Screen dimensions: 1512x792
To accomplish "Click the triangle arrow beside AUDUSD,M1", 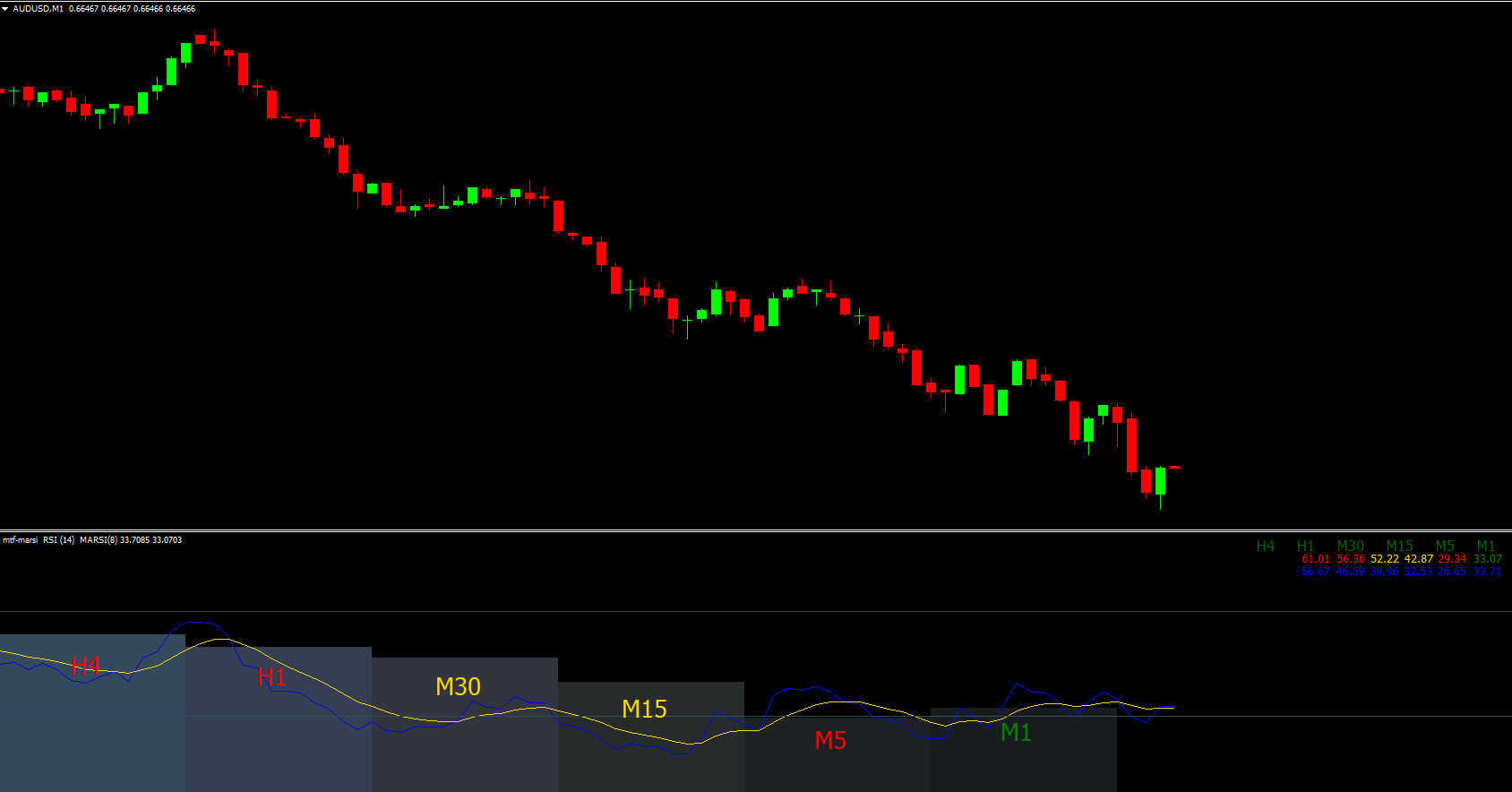I will pyautogui.click(x=5, y=9).
